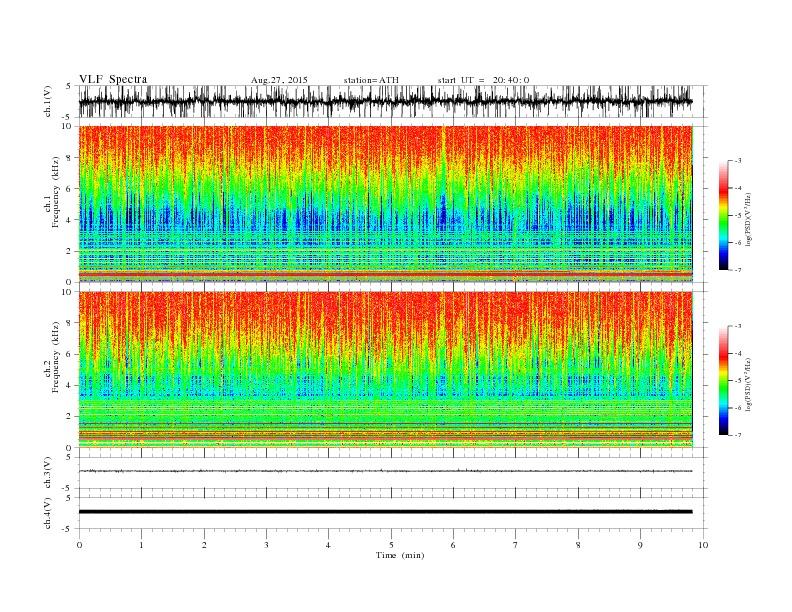Click inside the ch.1 spectrogram panel
Image resolution: width=792 pixels, height=612 pixels.
[386, 204]
